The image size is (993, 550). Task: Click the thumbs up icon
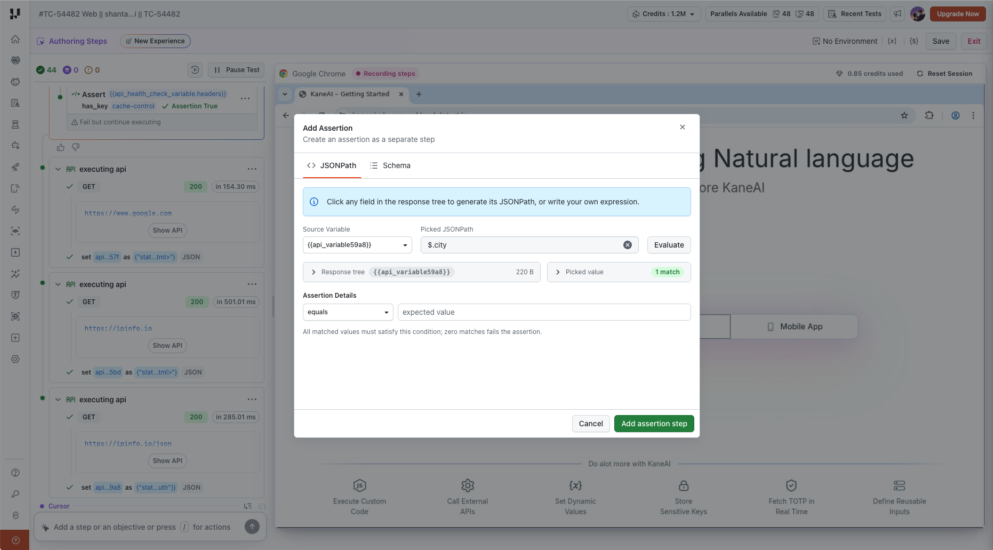(x=61, y=148)
